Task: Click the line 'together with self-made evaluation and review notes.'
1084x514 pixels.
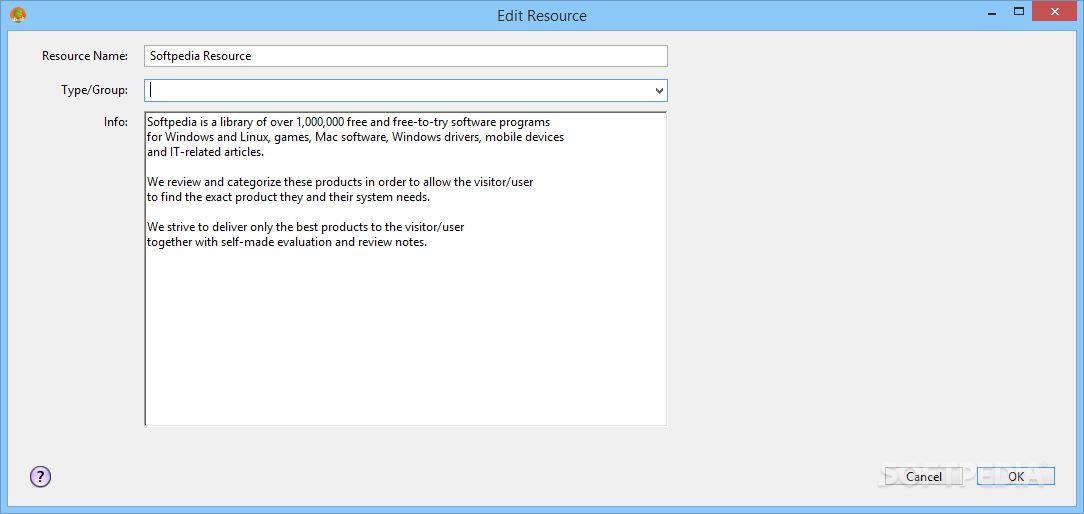Action: [x=287, y=243]
